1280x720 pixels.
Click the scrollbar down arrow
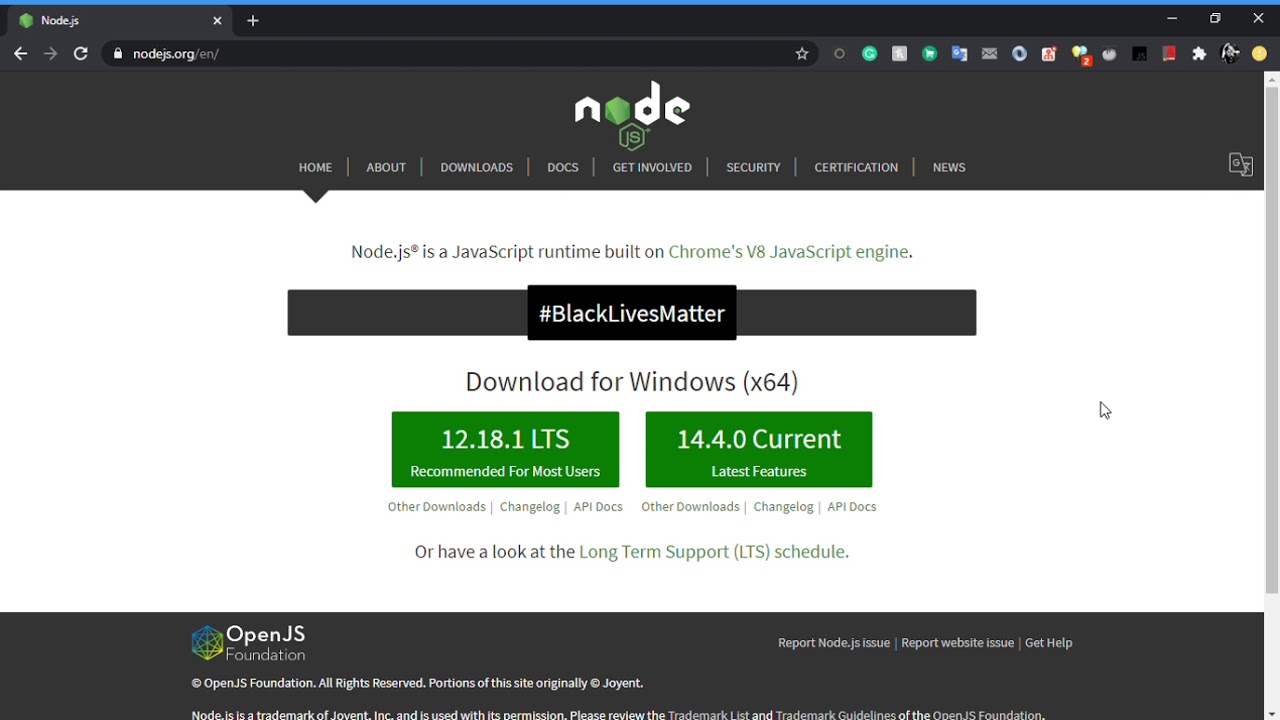click(1272, 713)
